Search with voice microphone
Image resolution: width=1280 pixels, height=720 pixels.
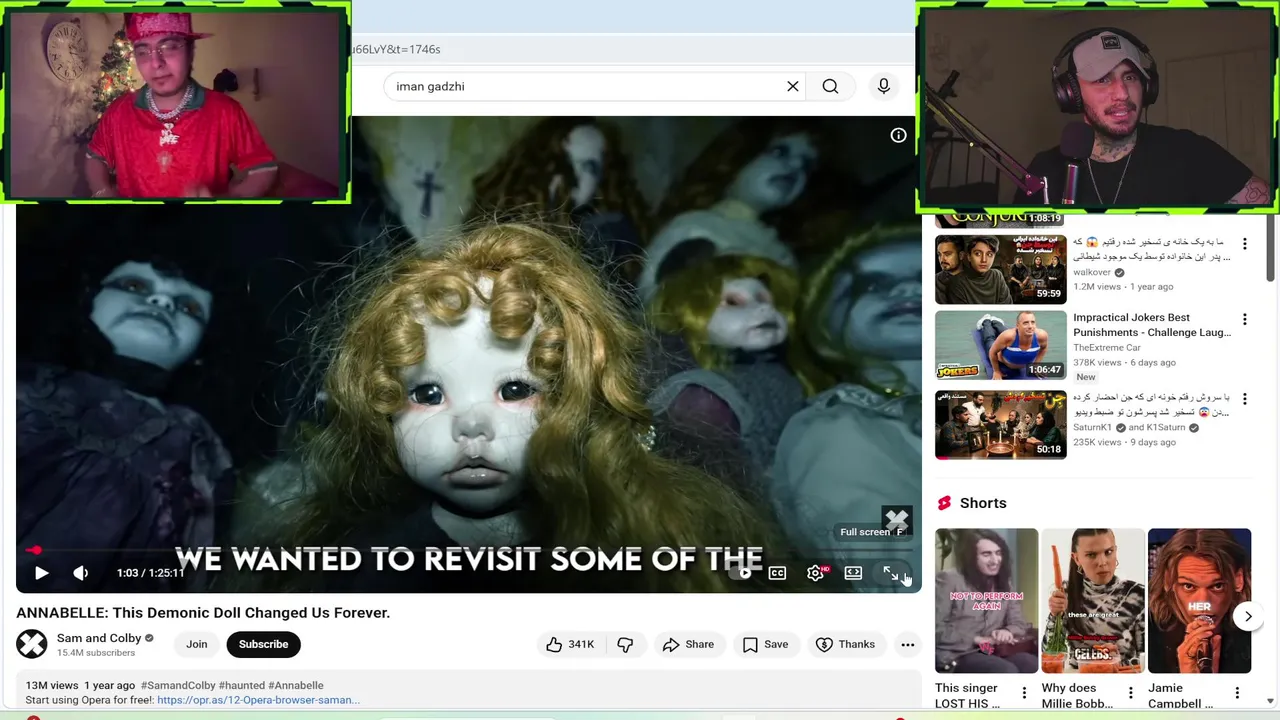coord(883,86)
